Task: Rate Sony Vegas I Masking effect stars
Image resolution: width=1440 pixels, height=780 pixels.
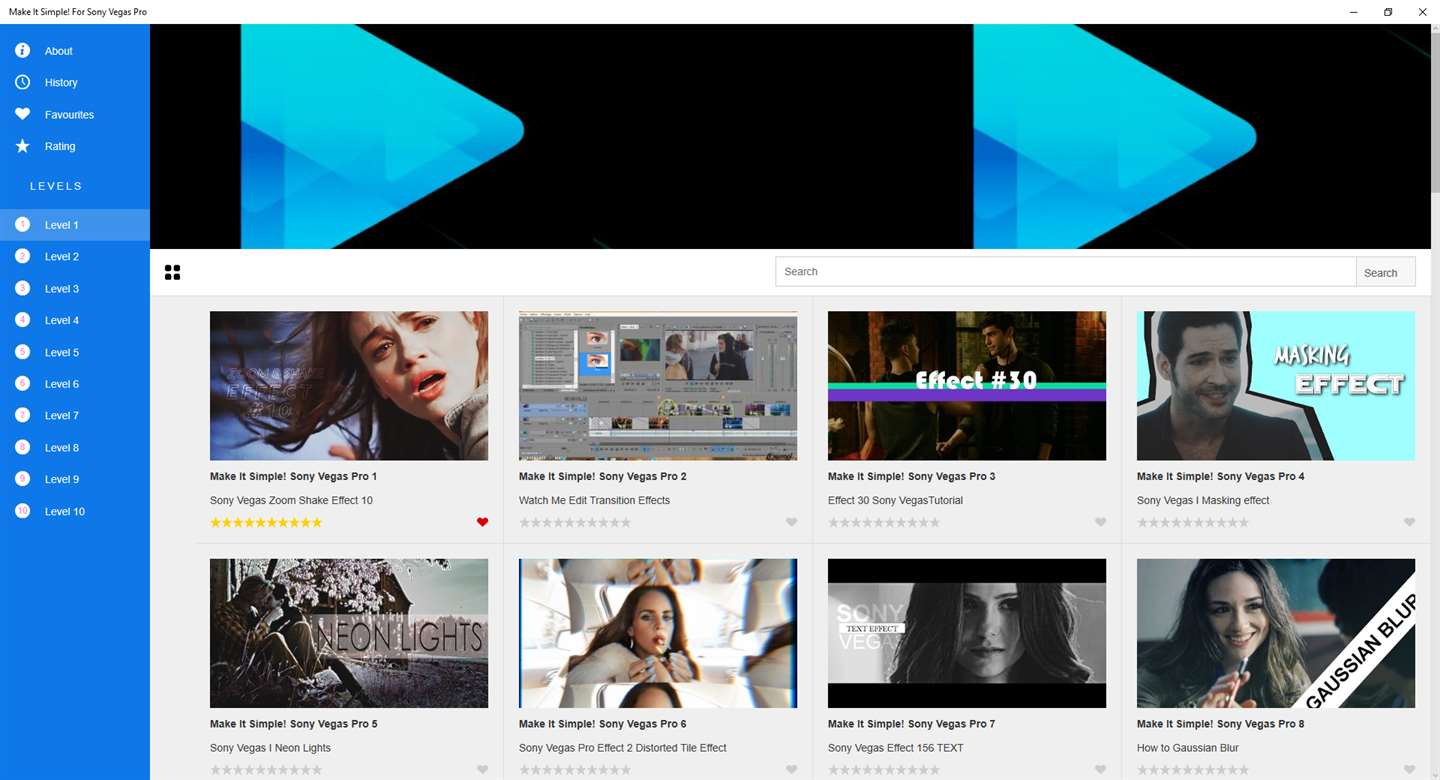Action: click(x=1193, y=523)
